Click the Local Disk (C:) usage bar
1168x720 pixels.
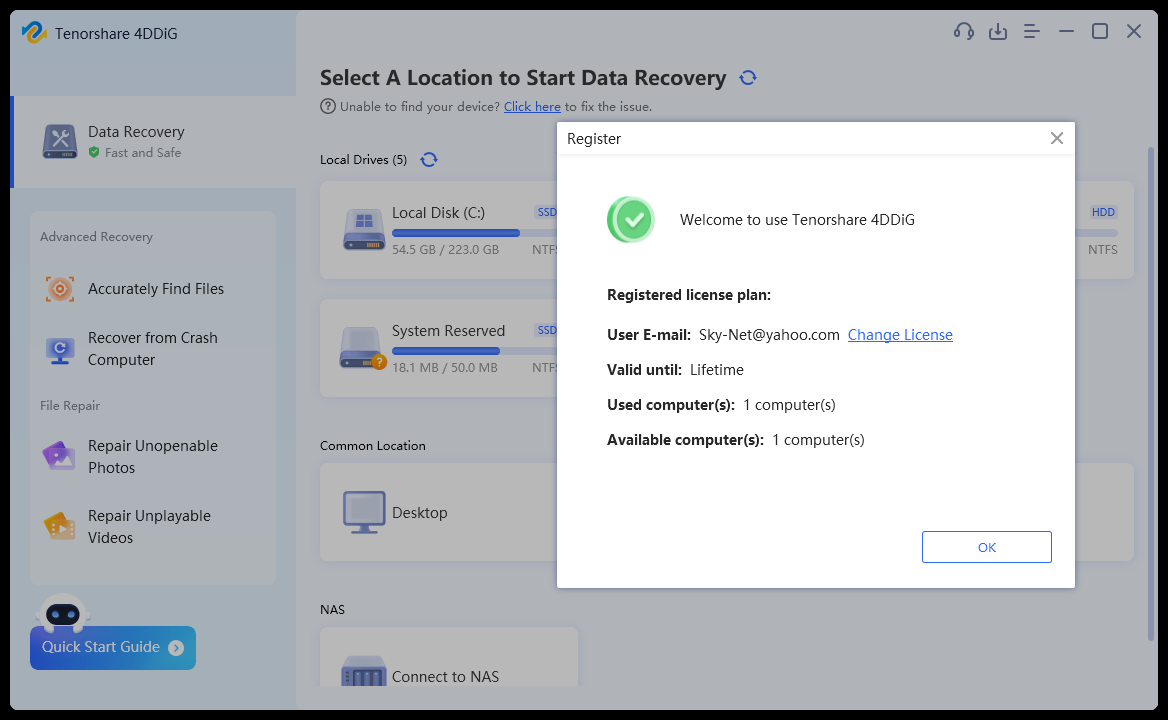(x=474, y=233)
